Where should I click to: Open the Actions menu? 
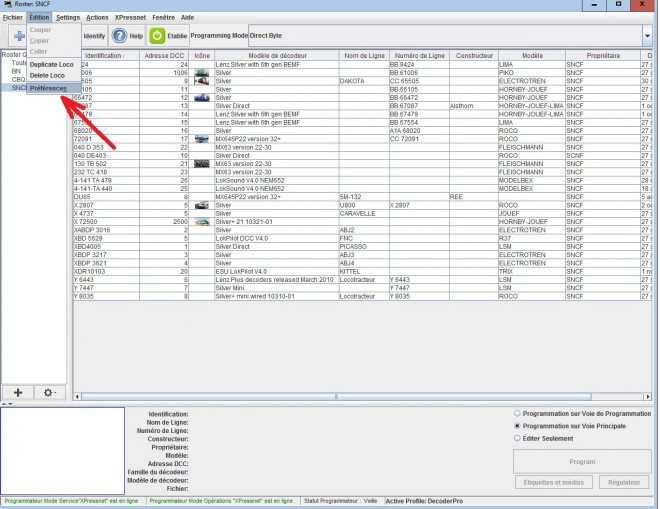97,18
